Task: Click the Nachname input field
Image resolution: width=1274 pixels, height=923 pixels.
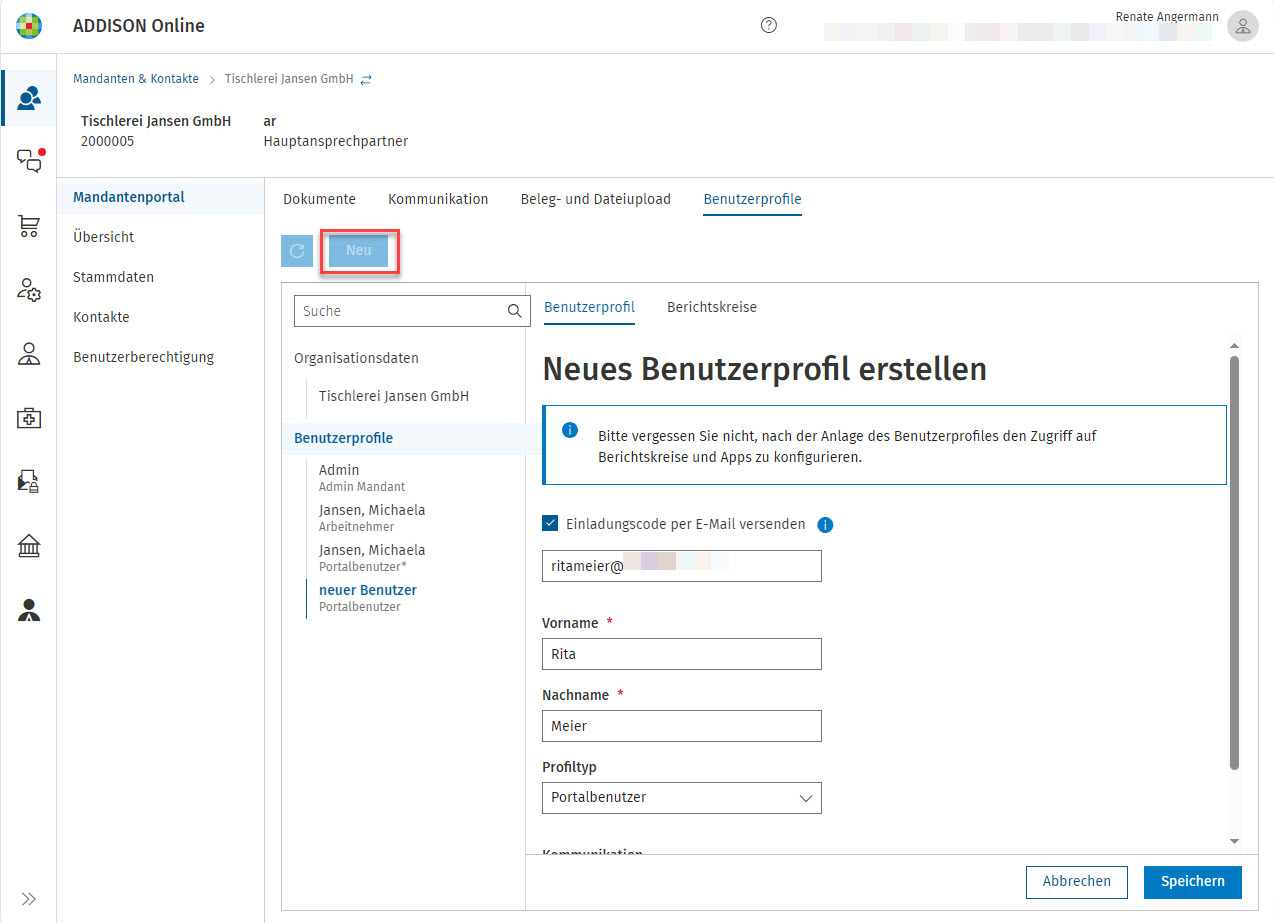Action: pos(681,726)
